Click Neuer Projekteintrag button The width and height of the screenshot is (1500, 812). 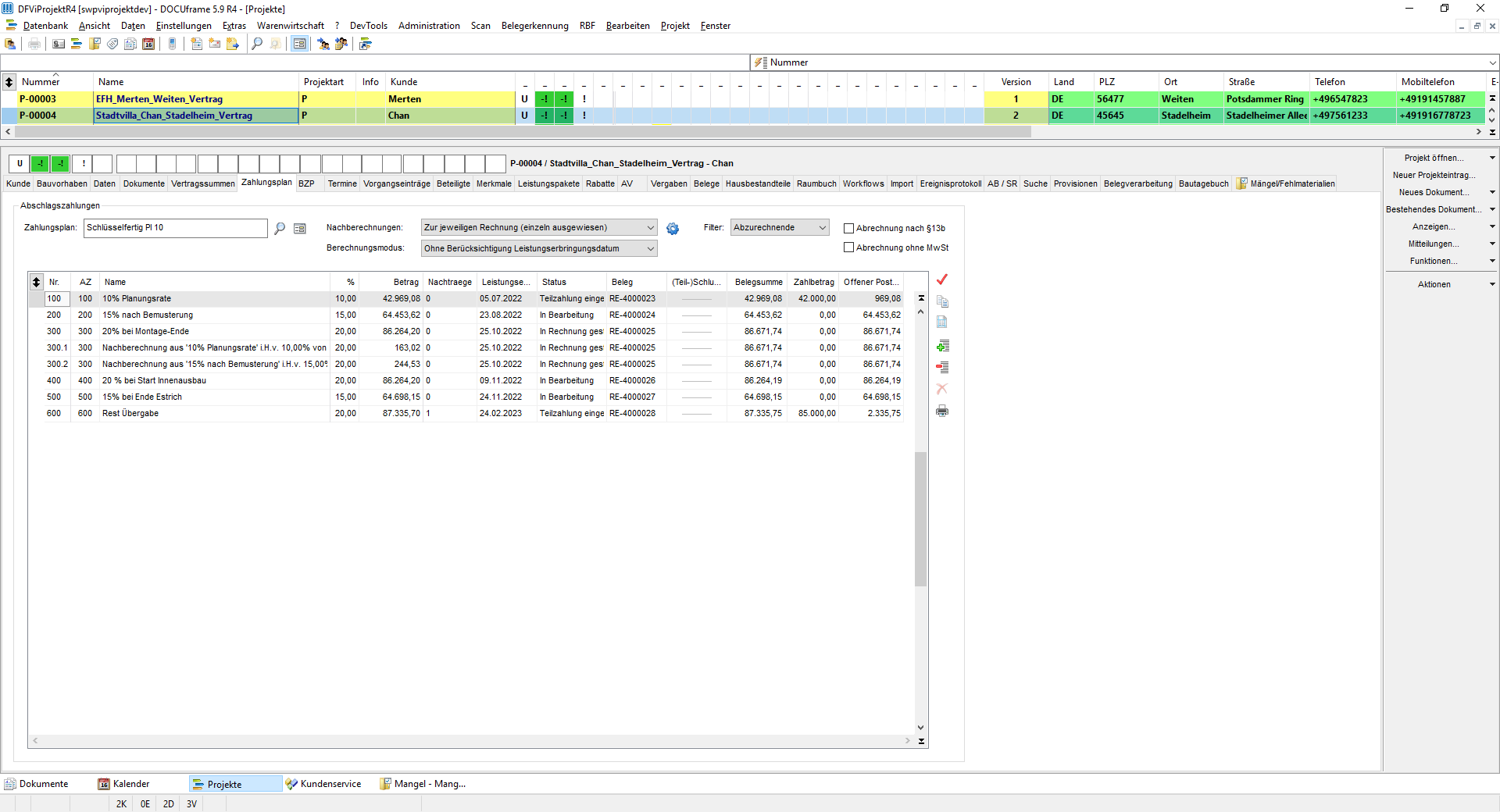[1434, 175]
